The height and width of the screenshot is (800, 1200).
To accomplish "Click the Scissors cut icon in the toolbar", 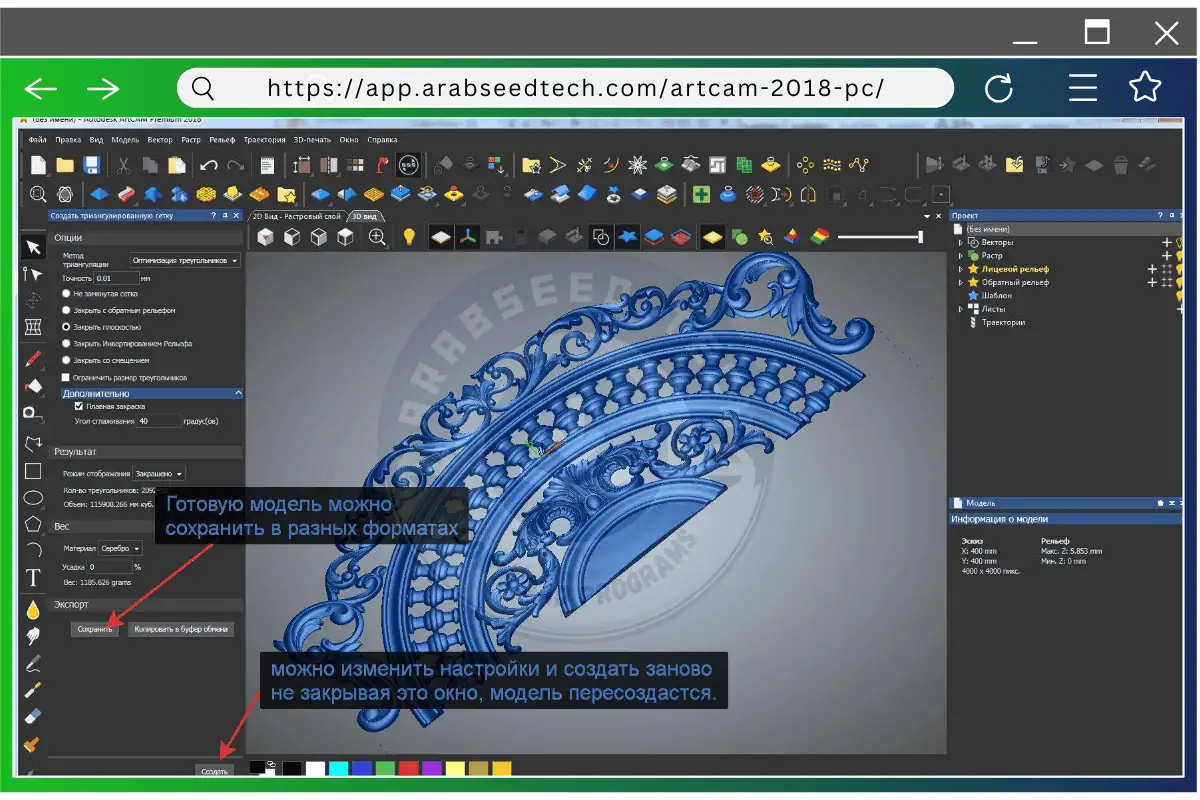I will [x=122, y=164].
